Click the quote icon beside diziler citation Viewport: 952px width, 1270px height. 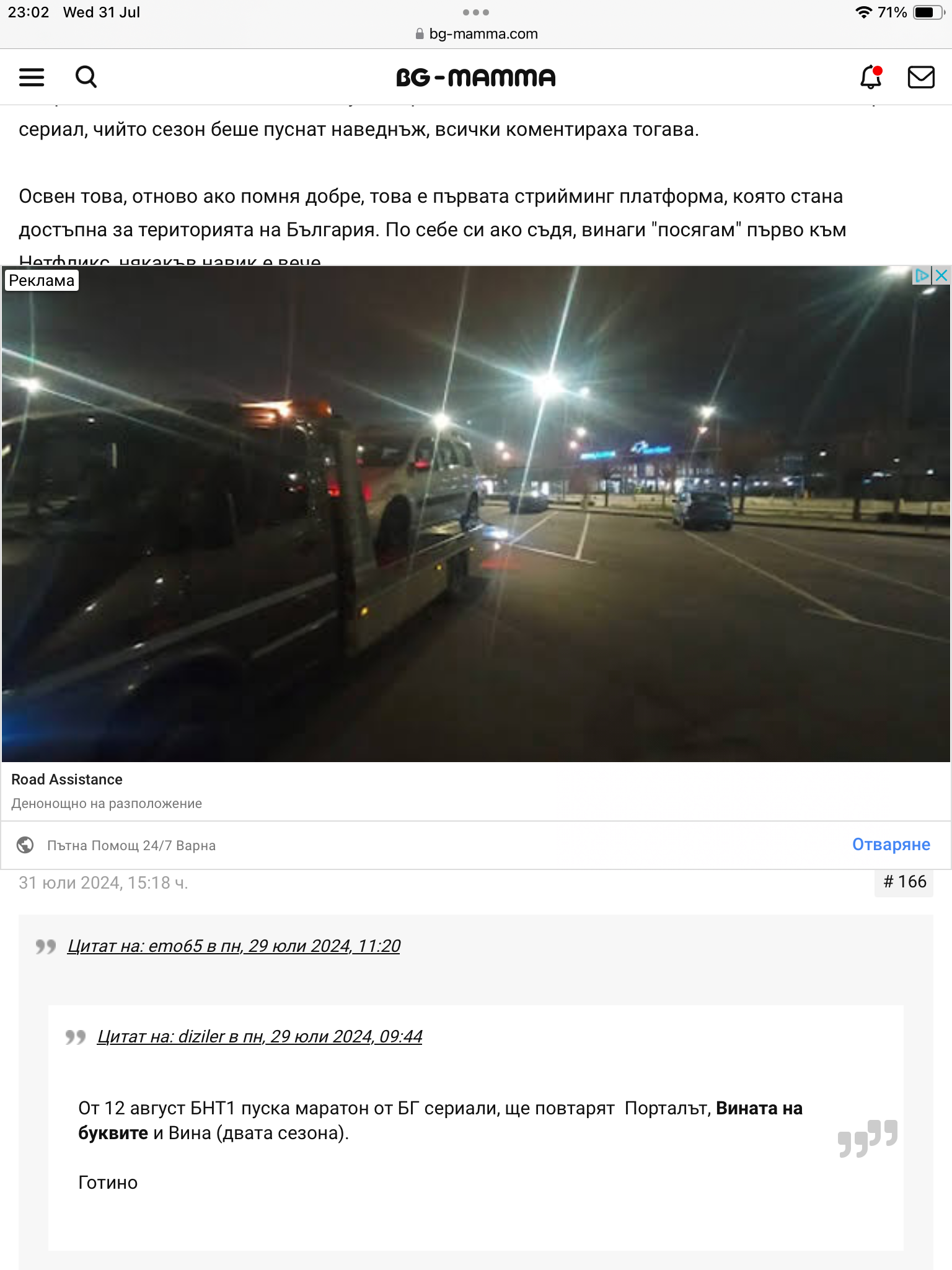(x=75, y=1037)
